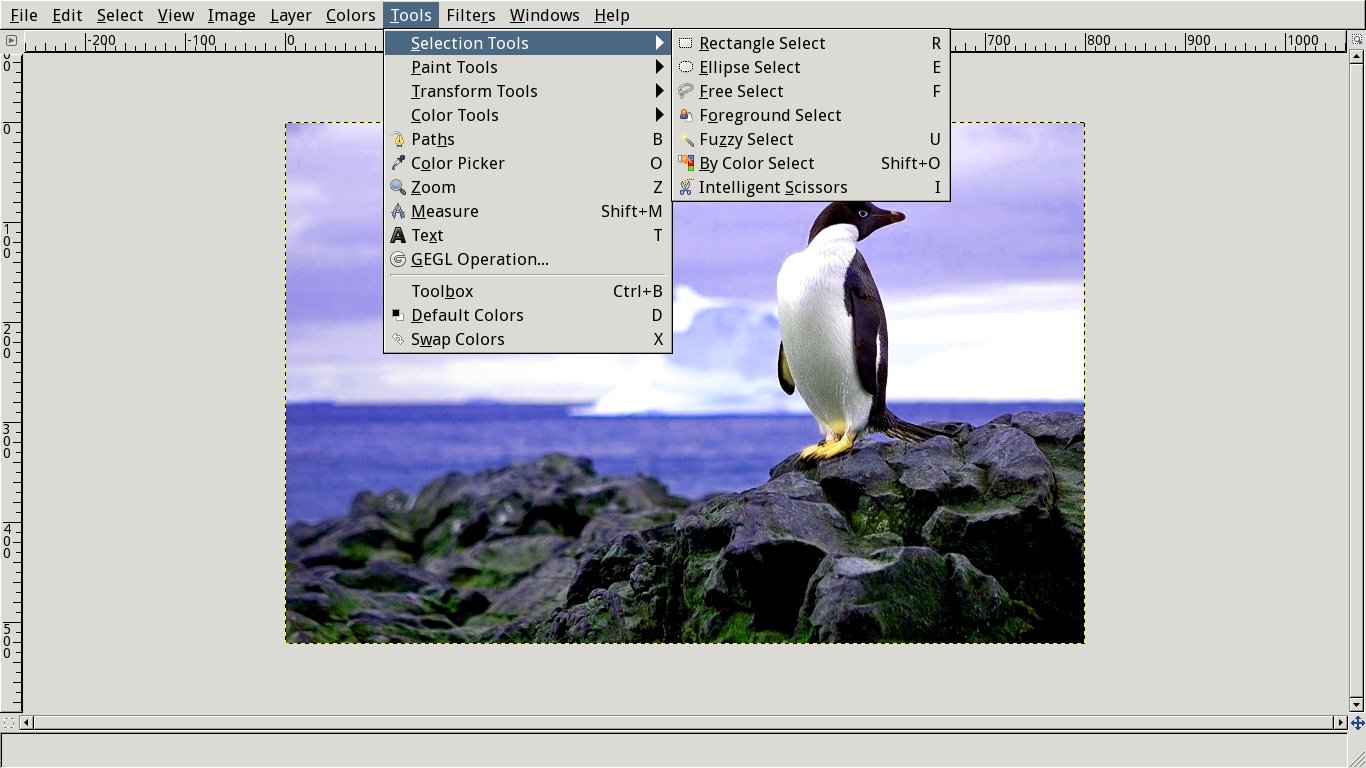Pick the Fuzzy Select wand icon
1366x768 pixels.
tap(686, 139)
